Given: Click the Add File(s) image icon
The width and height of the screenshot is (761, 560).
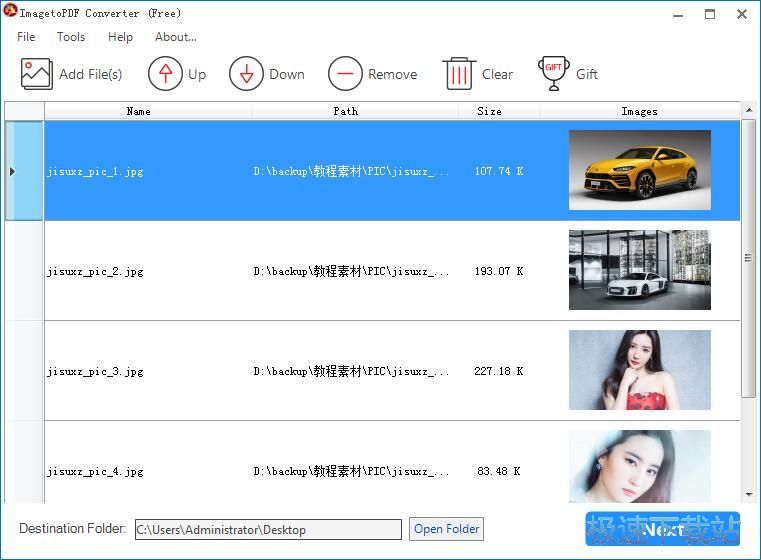Looking at the screenshot, I should tap(37, 74).
